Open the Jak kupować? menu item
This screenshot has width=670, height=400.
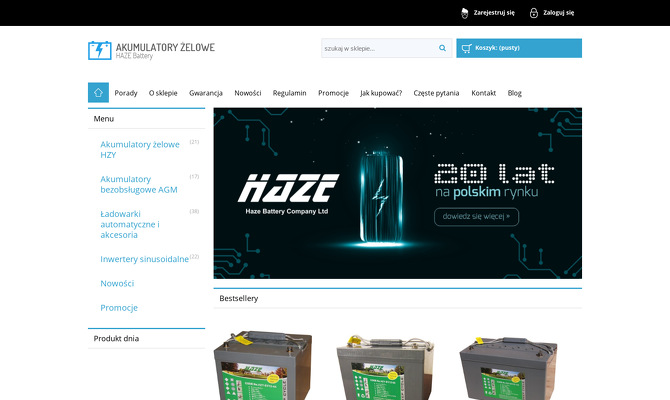(381, 93)
